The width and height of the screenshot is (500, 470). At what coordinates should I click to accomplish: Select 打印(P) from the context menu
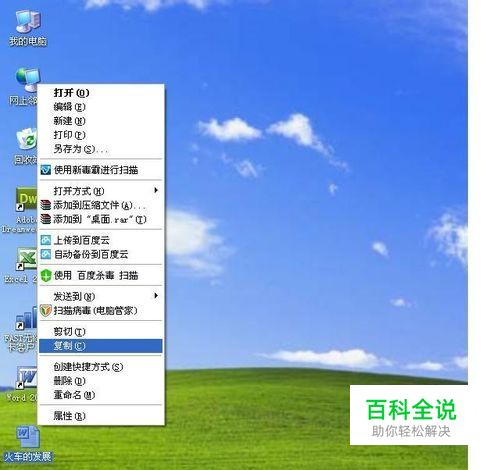click(x=101, y=135)
